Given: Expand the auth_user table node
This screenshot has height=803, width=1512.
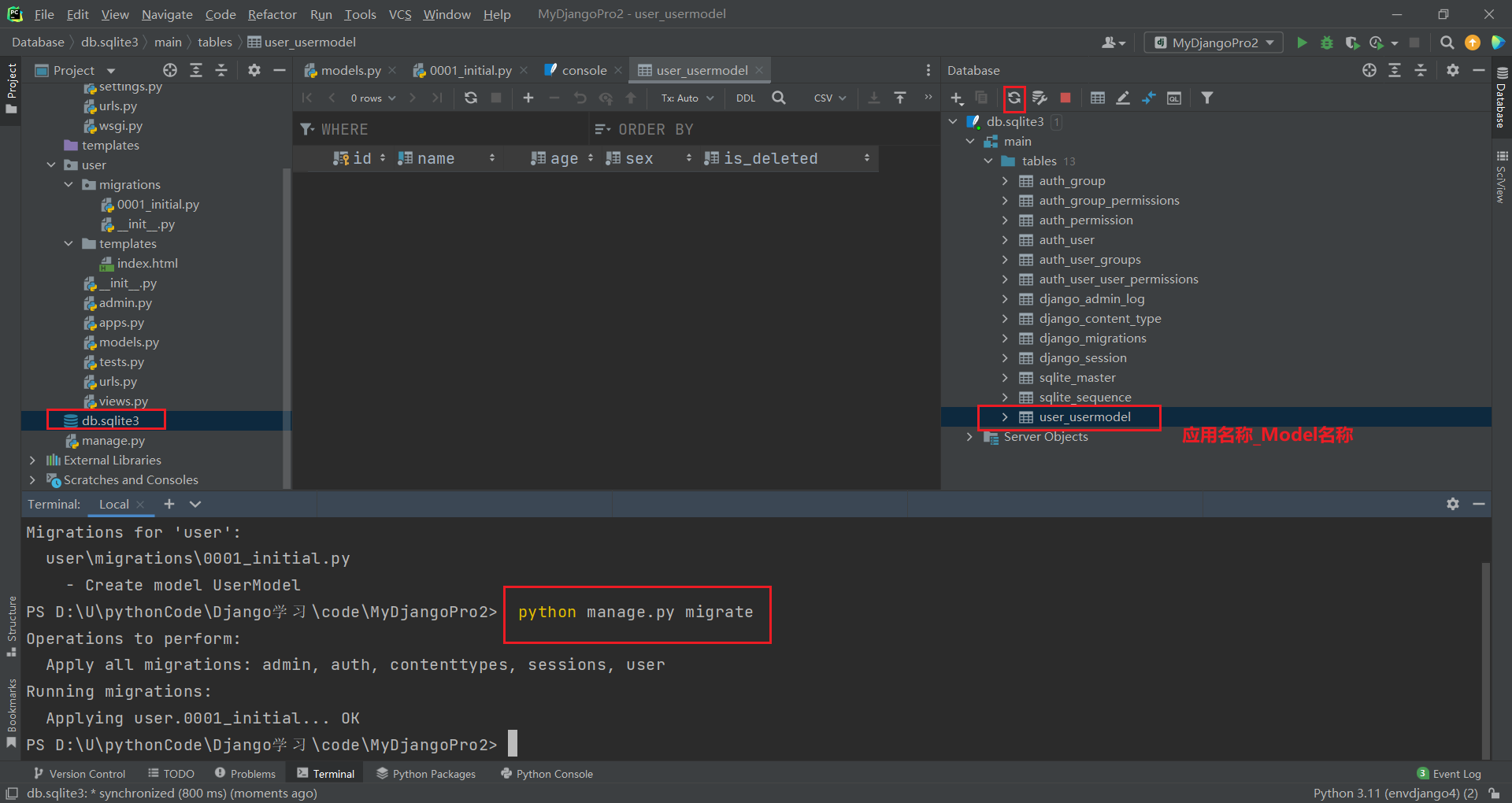Looking at the screenshot, I should pos(1005,240).
